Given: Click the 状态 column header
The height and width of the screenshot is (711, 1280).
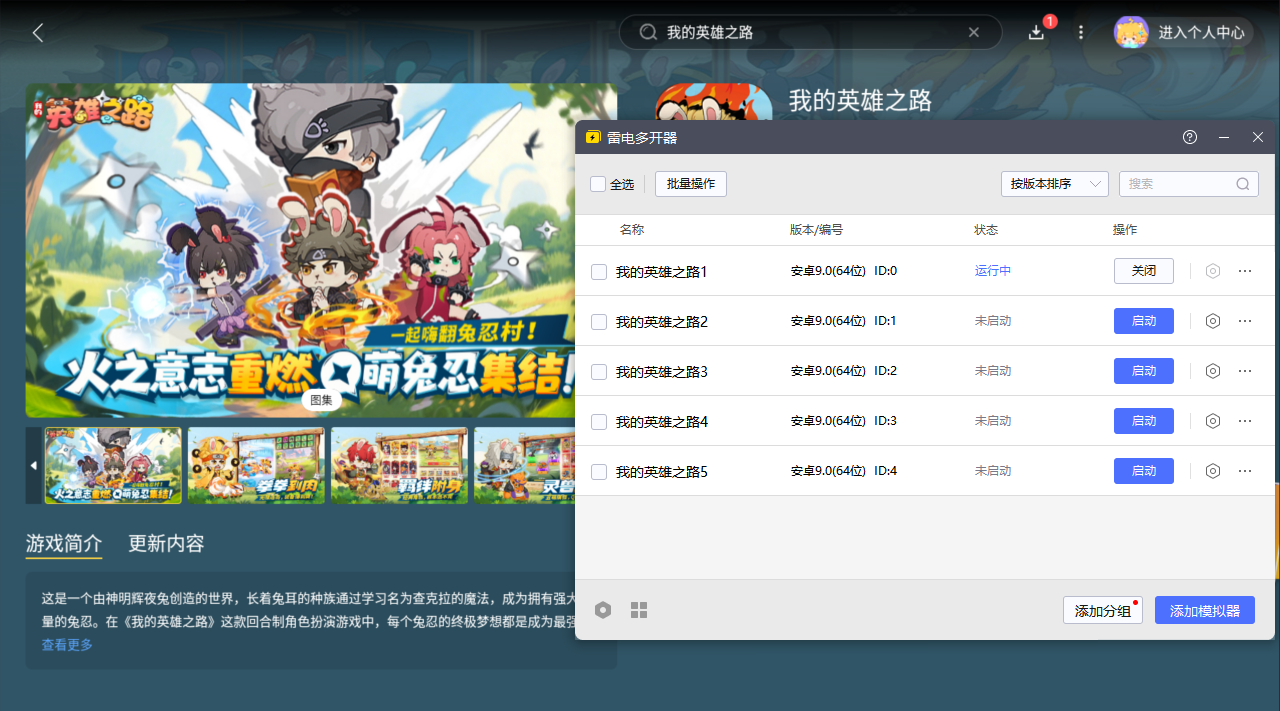Looking at the screenshot, I should [986, 230].
